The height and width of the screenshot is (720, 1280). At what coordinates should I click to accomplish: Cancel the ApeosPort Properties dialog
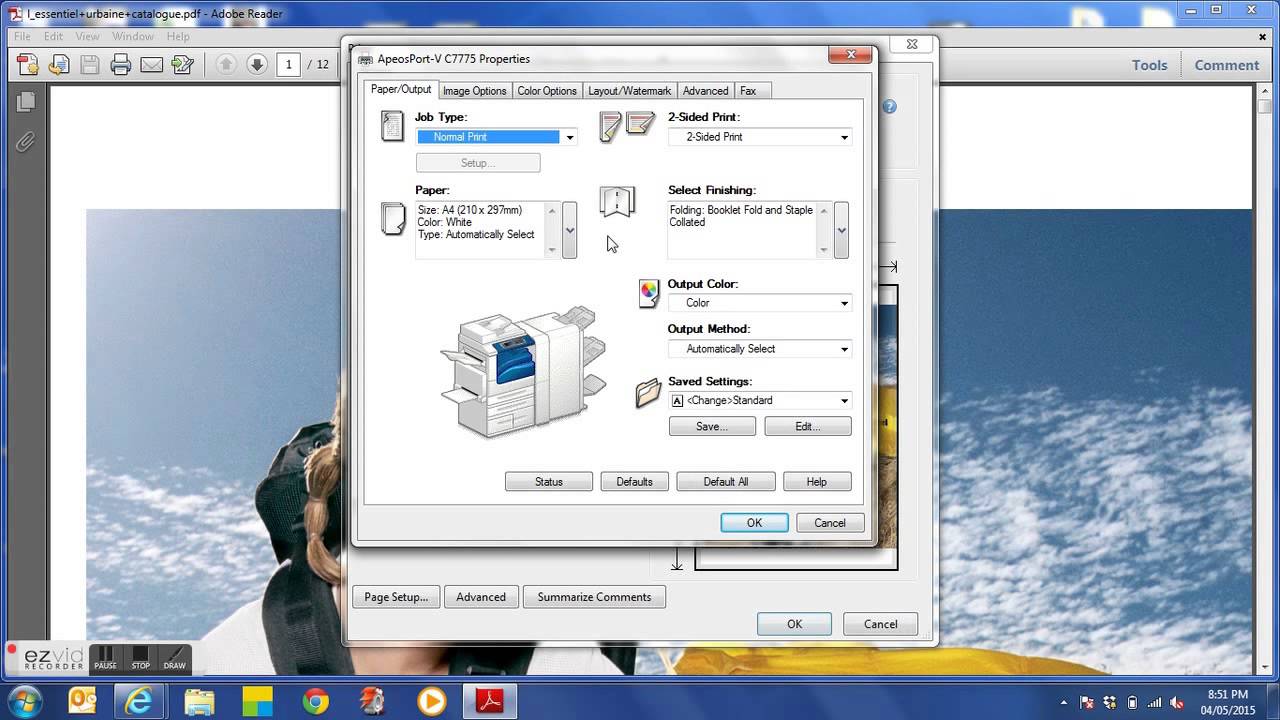tap(830, 523)
